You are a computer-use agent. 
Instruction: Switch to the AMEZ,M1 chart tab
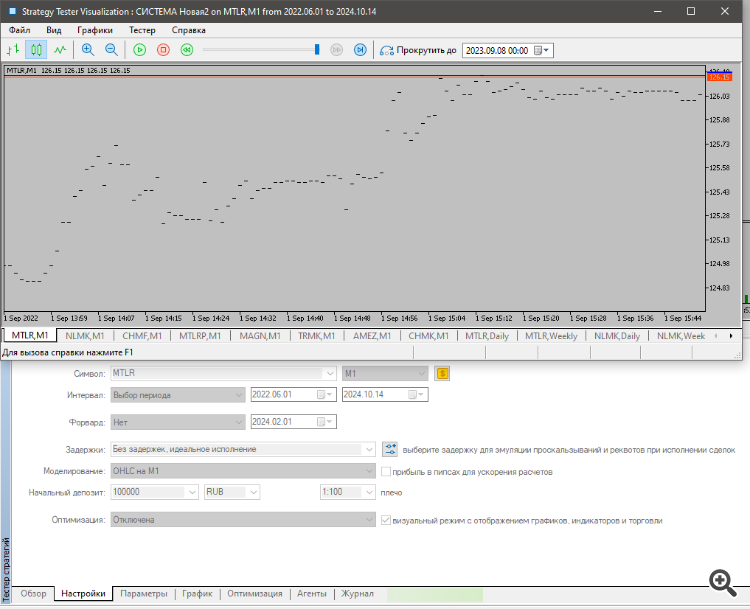click(x=372, y=336)
